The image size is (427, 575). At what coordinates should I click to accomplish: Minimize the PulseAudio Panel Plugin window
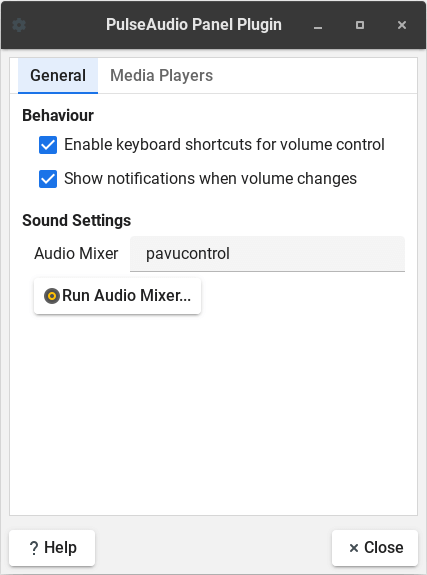pos(318,25)
